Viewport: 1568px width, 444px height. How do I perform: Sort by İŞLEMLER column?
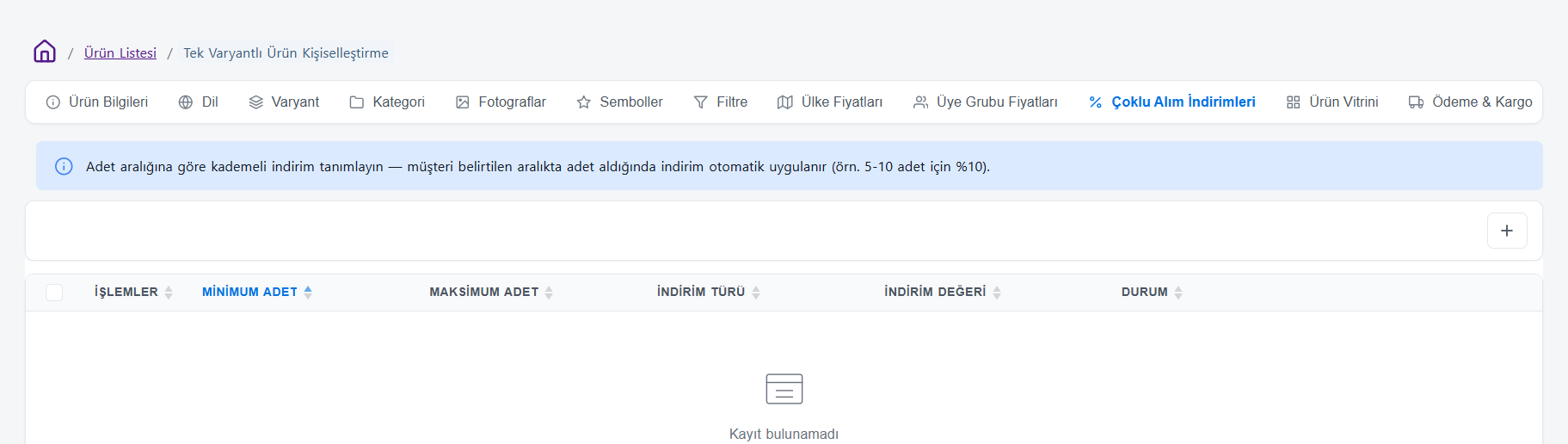coord(133,293)
